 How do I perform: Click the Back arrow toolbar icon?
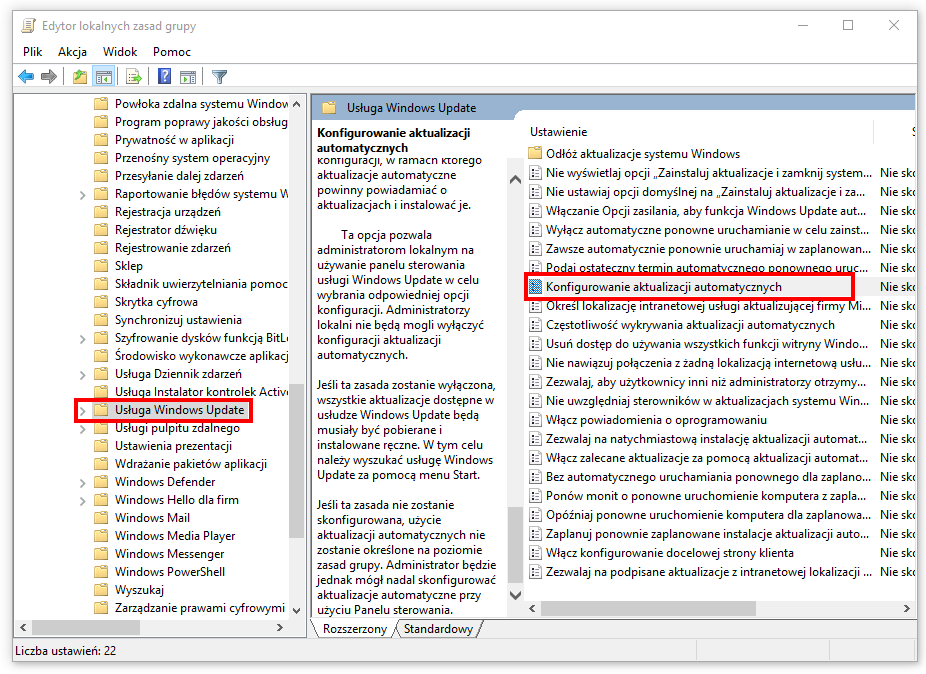[x=26, y=76]
